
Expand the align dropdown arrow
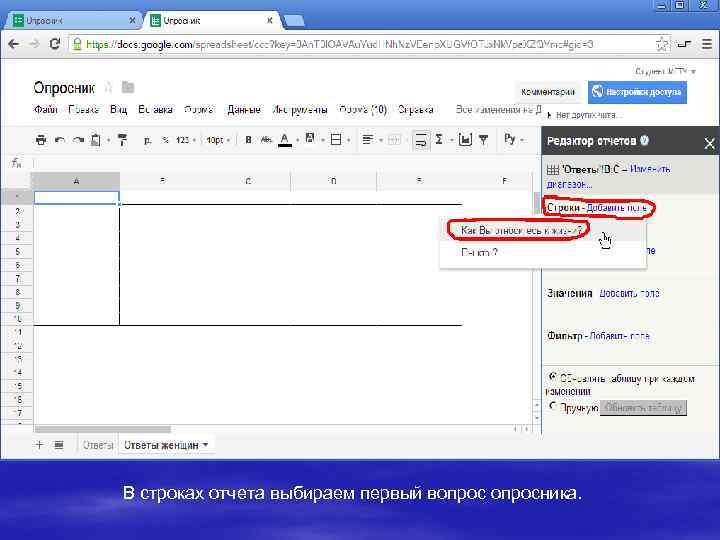(x=380, y=141)
